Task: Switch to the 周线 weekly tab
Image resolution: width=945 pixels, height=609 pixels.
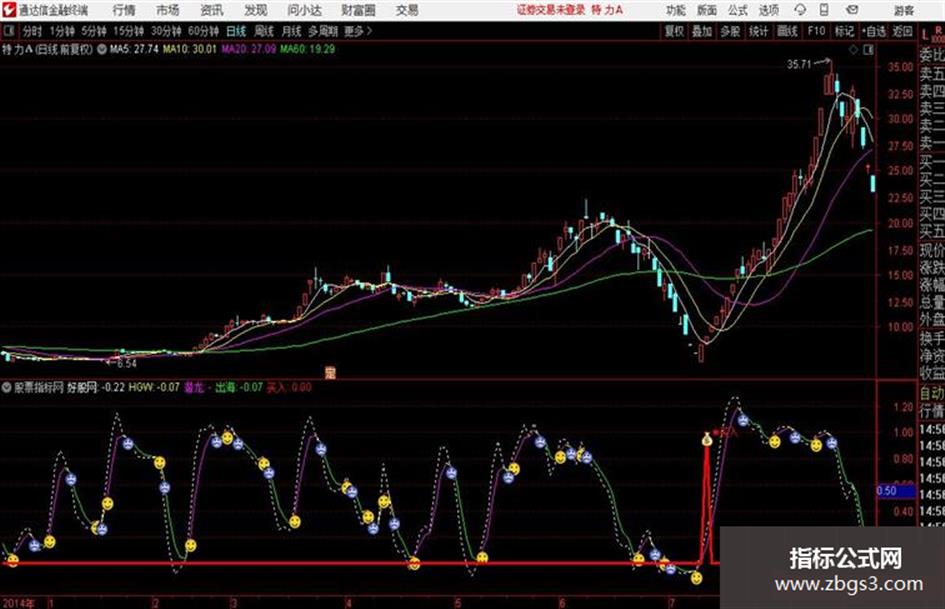Action: coord(264,31)
